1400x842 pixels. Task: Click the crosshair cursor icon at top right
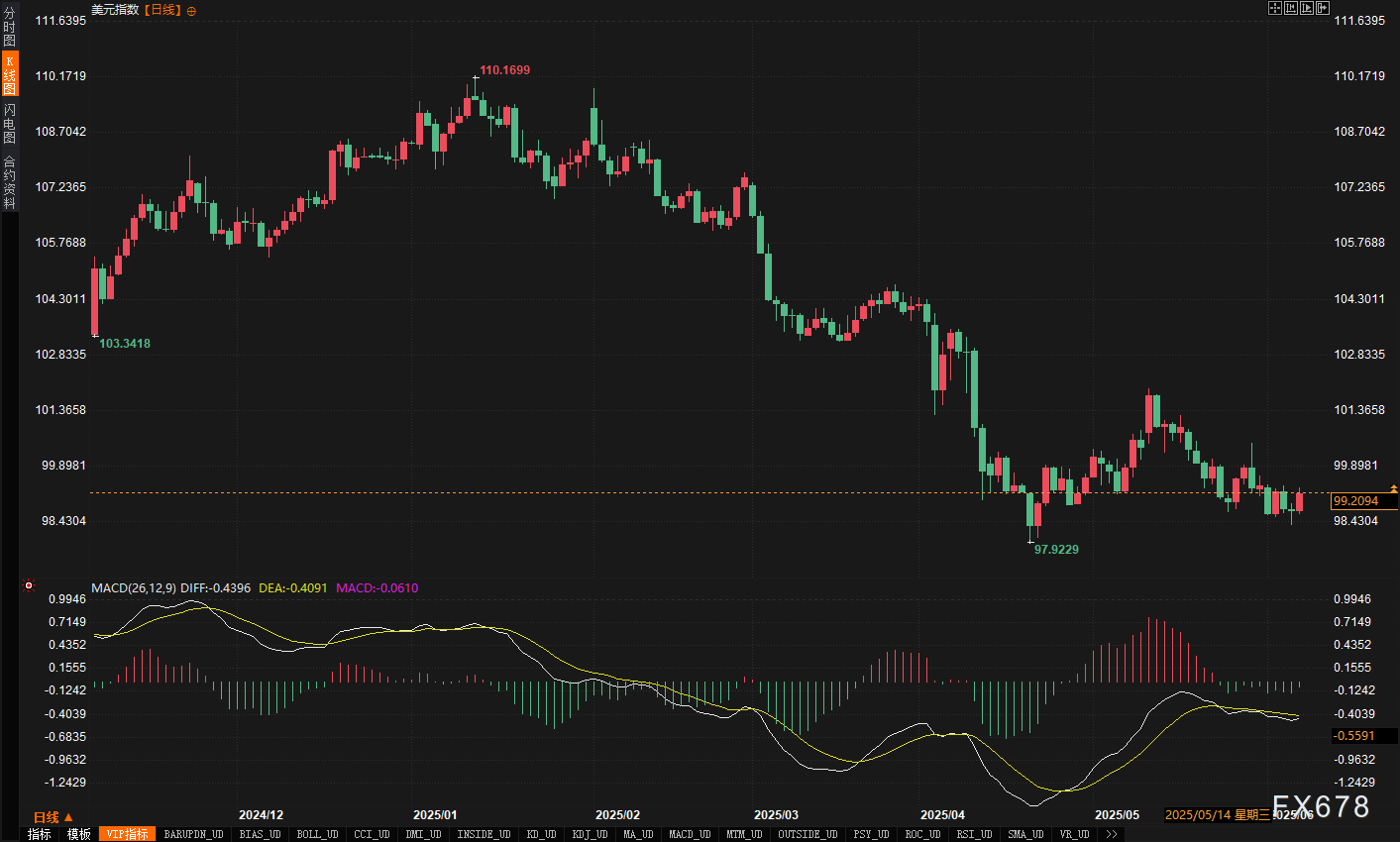(1275, 8)
